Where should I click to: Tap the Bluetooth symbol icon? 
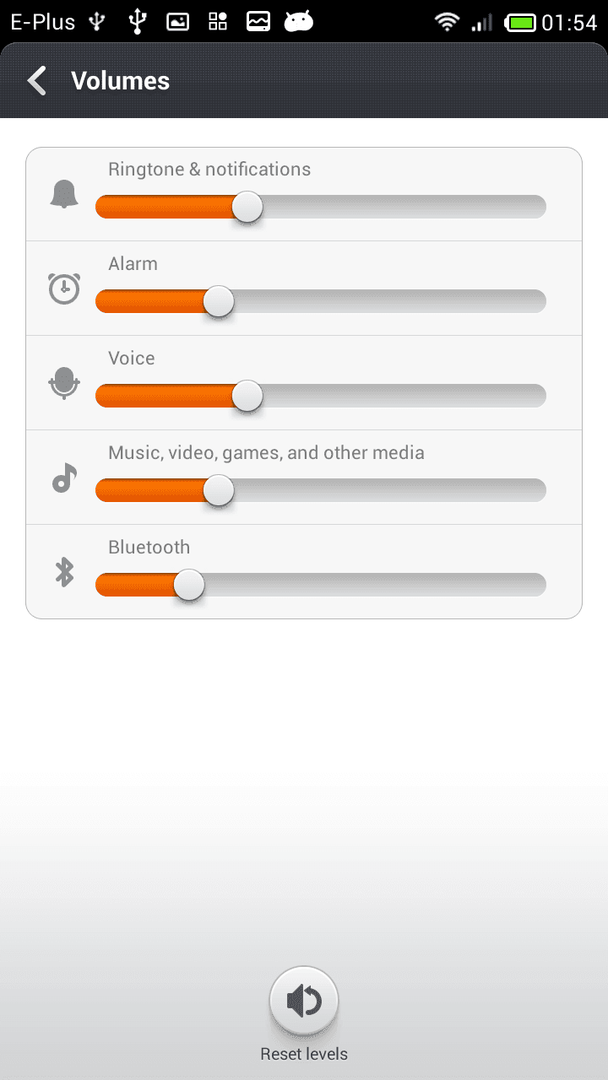[x=64, y=572]
